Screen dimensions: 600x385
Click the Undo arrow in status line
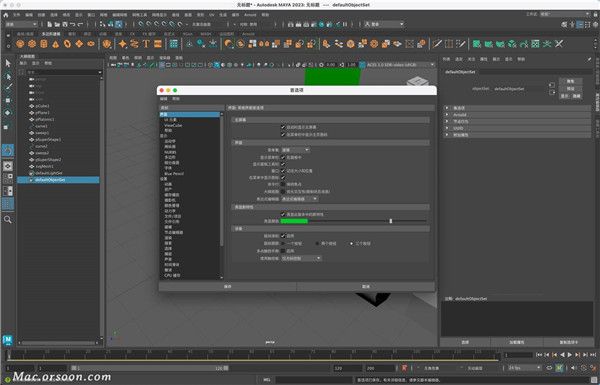(x=72, y=24)
